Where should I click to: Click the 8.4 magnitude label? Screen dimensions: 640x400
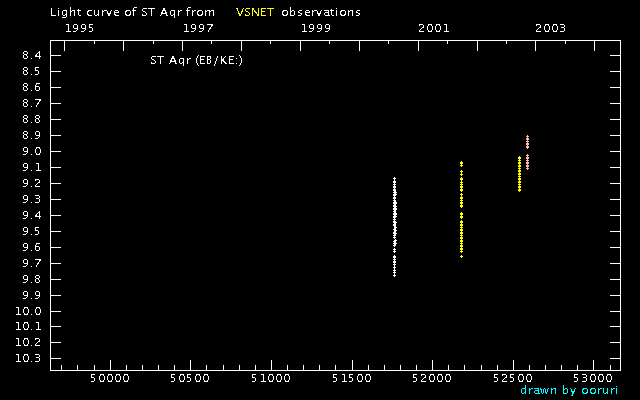click(x=32, y=56)
